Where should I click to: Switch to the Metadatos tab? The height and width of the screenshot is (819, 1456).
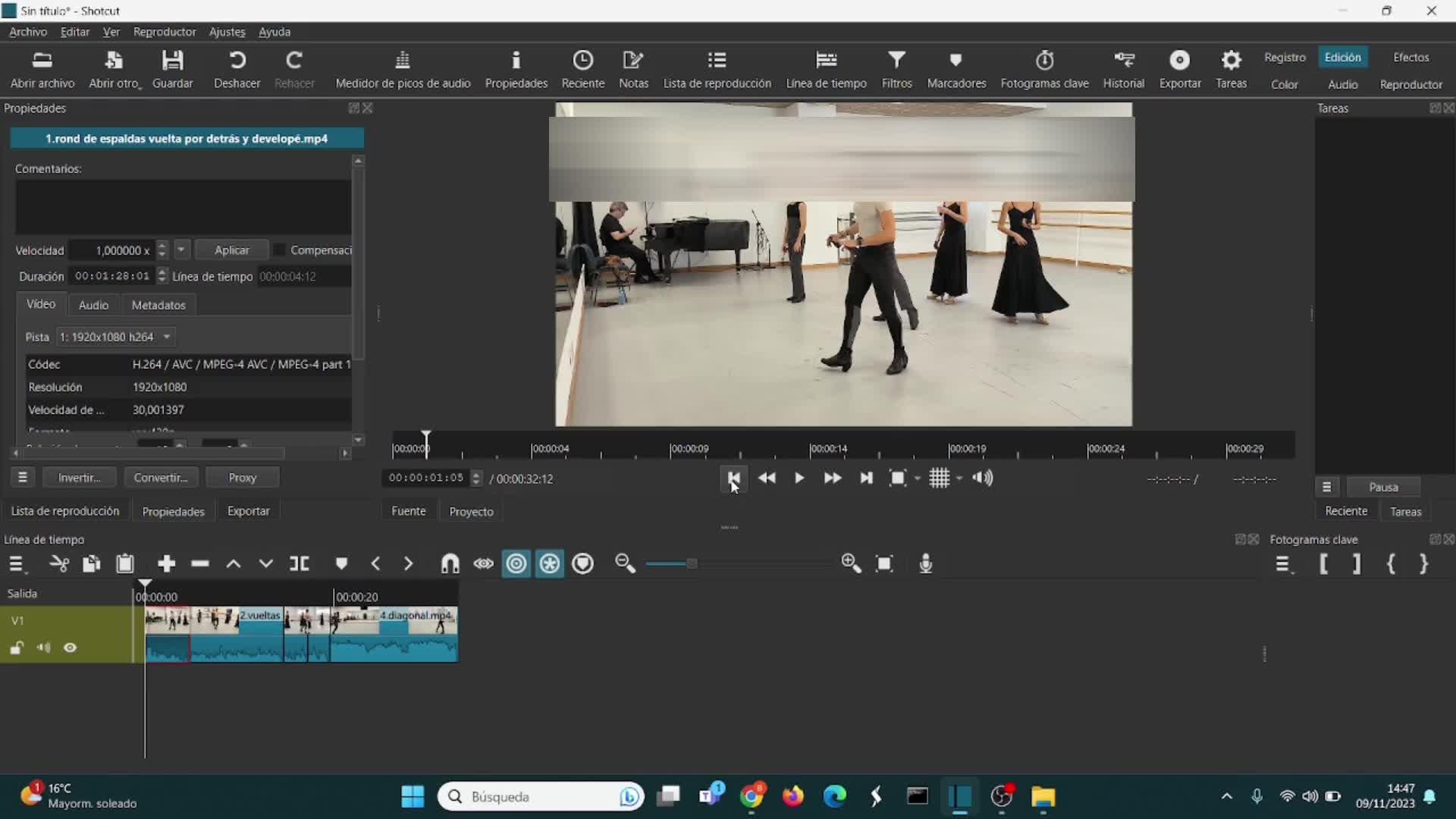click(x=158, y=305)
